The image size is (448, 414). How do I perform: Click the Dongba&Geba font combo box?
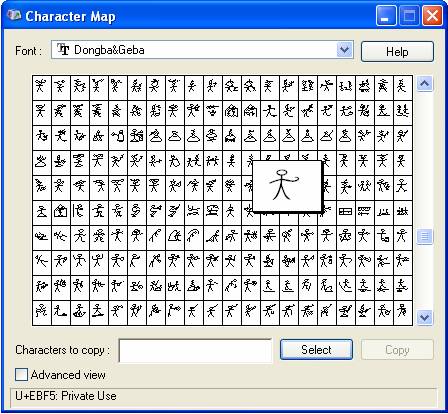click(x=202, y=50)
